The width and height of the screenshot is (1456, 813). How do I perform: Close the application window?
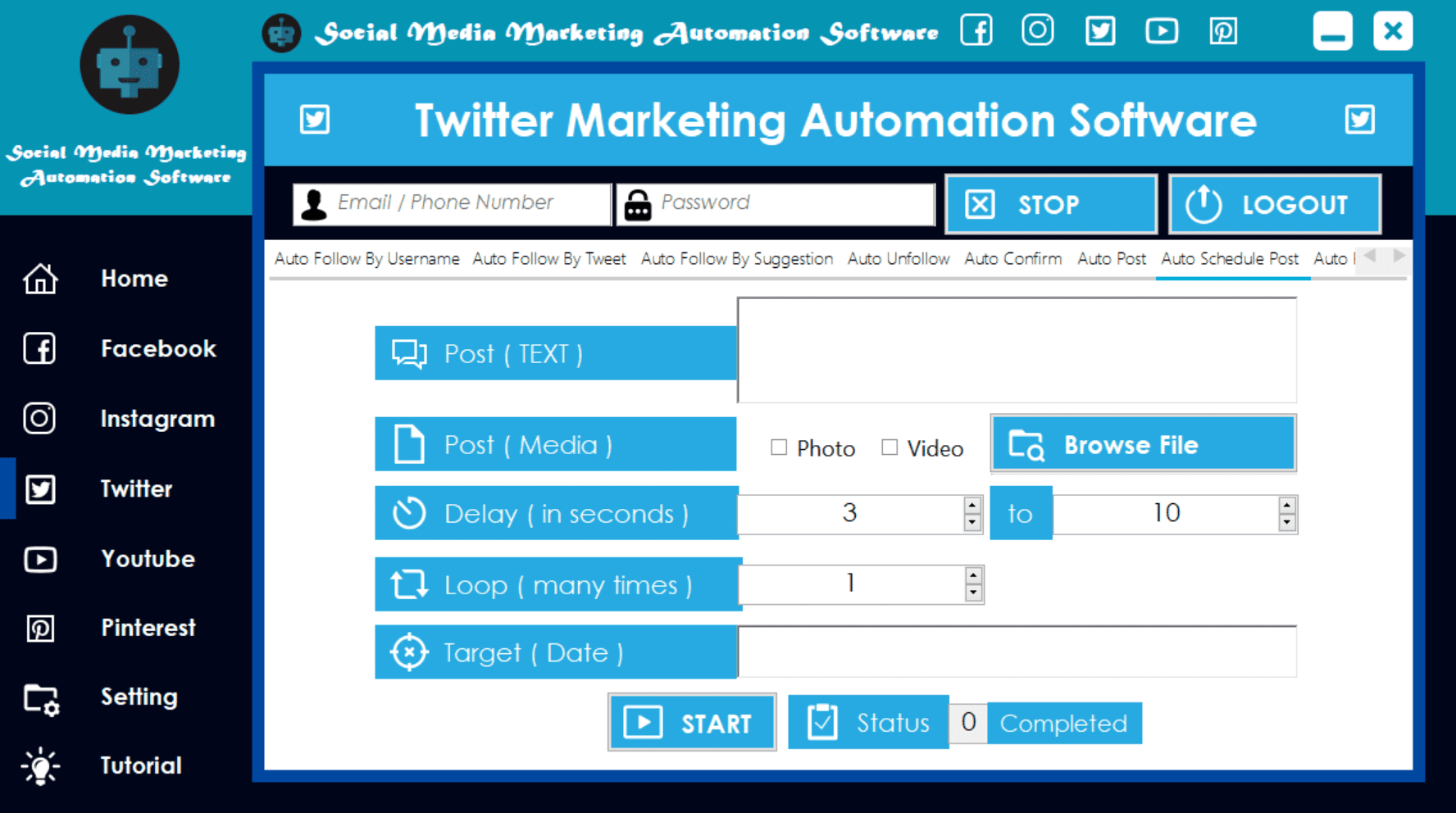point(1393,31)
